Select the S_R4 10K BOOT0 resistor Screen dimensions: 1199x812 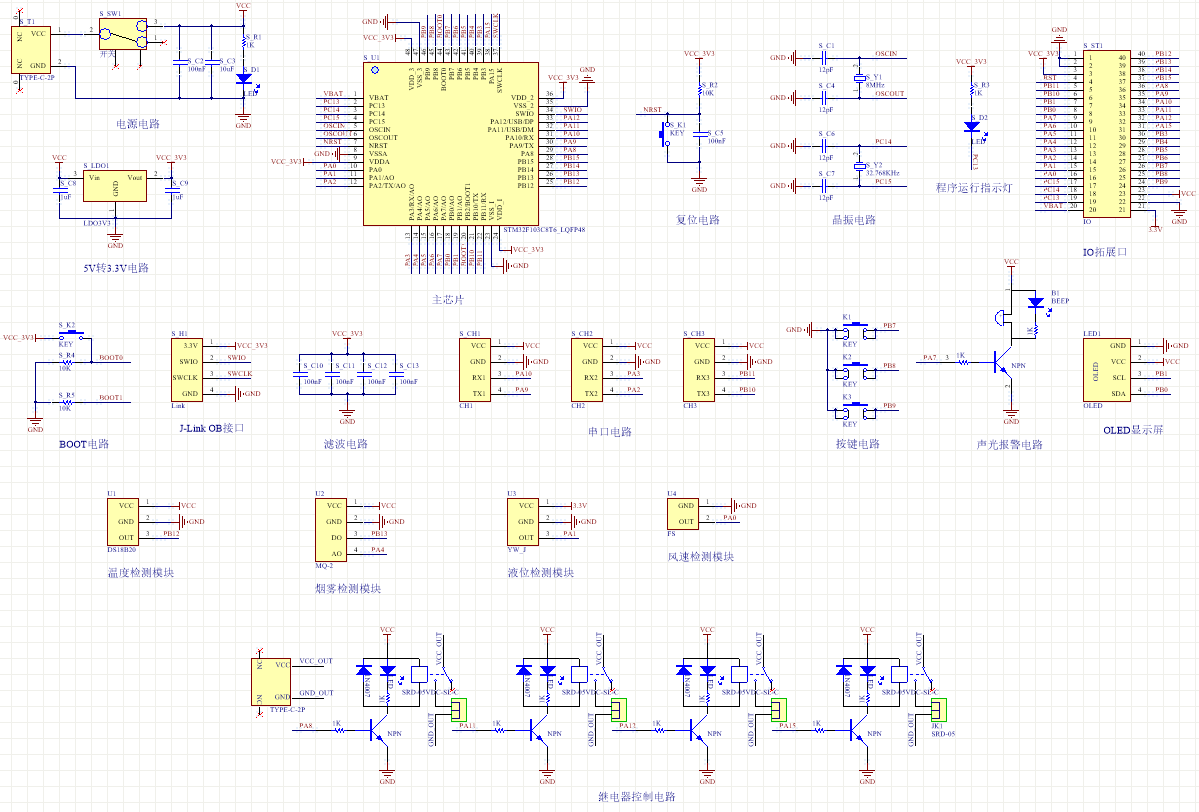point(67,362)
